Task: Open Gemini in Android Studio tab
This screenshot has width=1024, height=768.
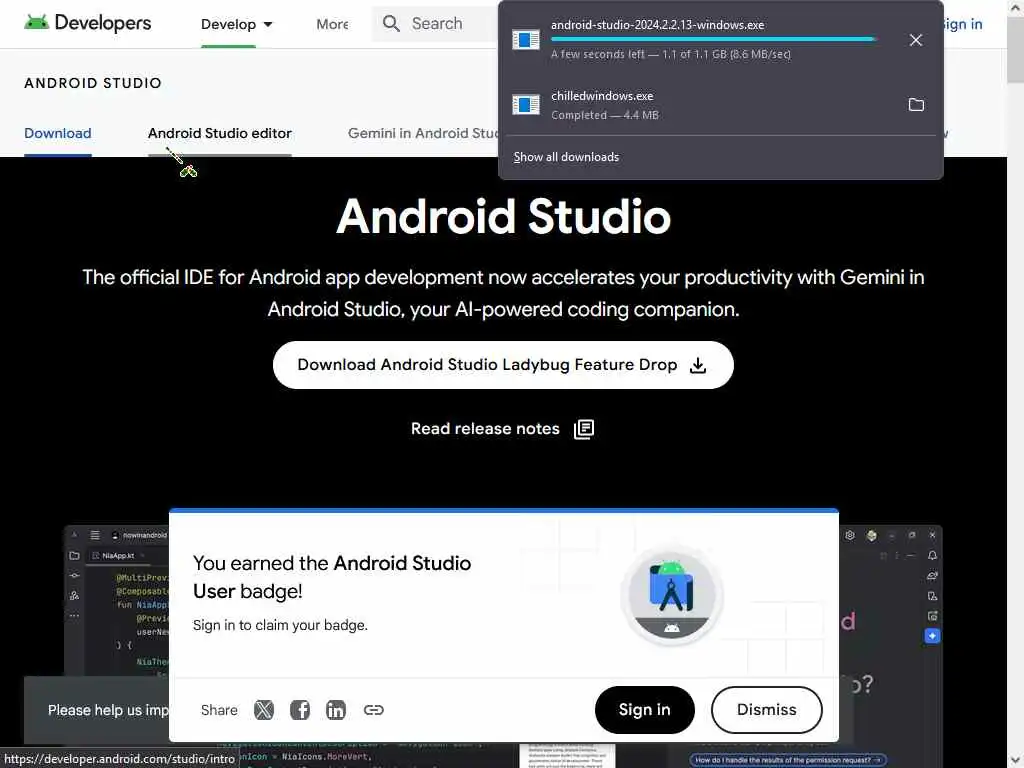Action: [423, 133]
